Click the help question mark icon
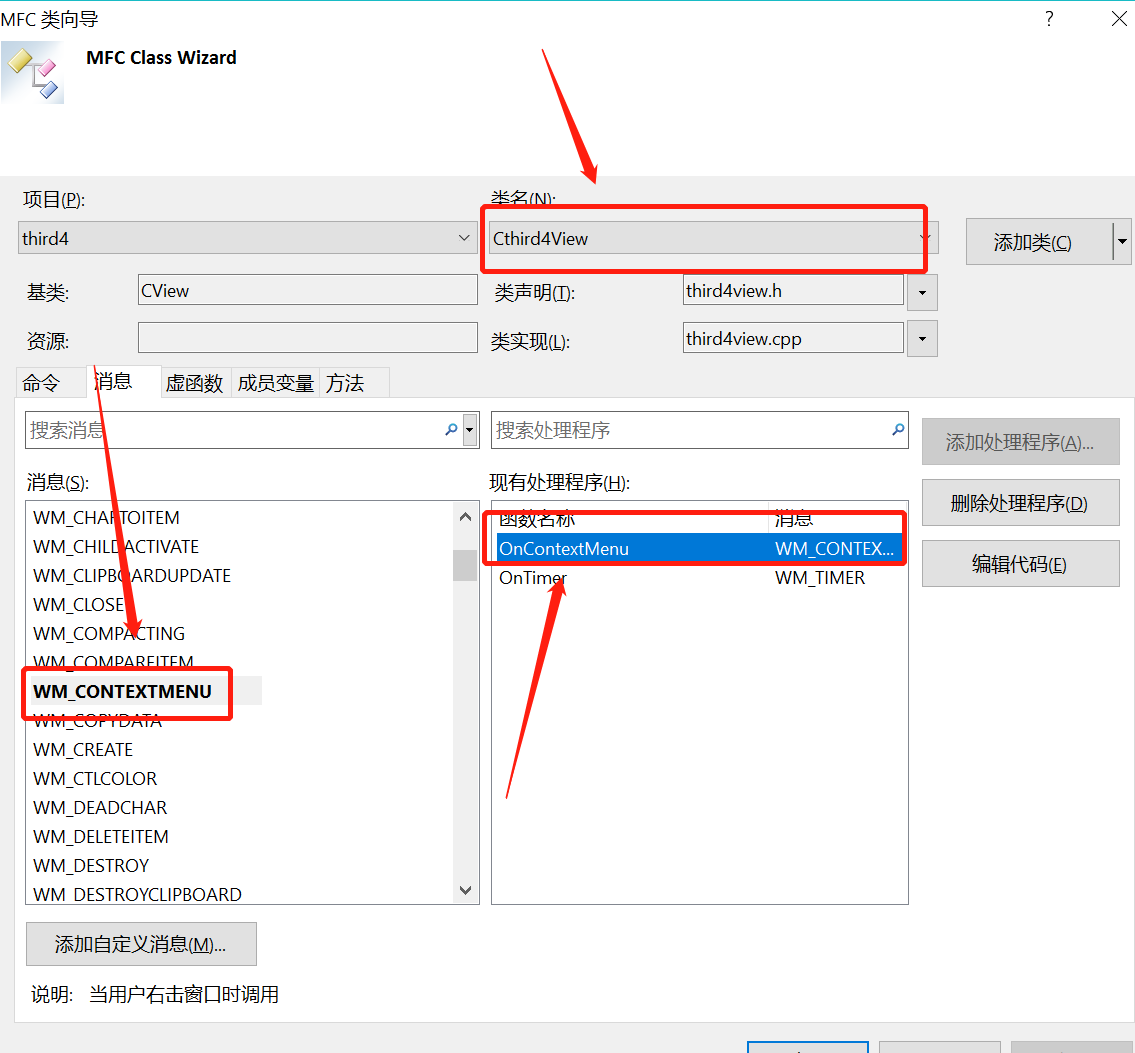This screenshot has width=1135, height=1053. pos(1048,18)
